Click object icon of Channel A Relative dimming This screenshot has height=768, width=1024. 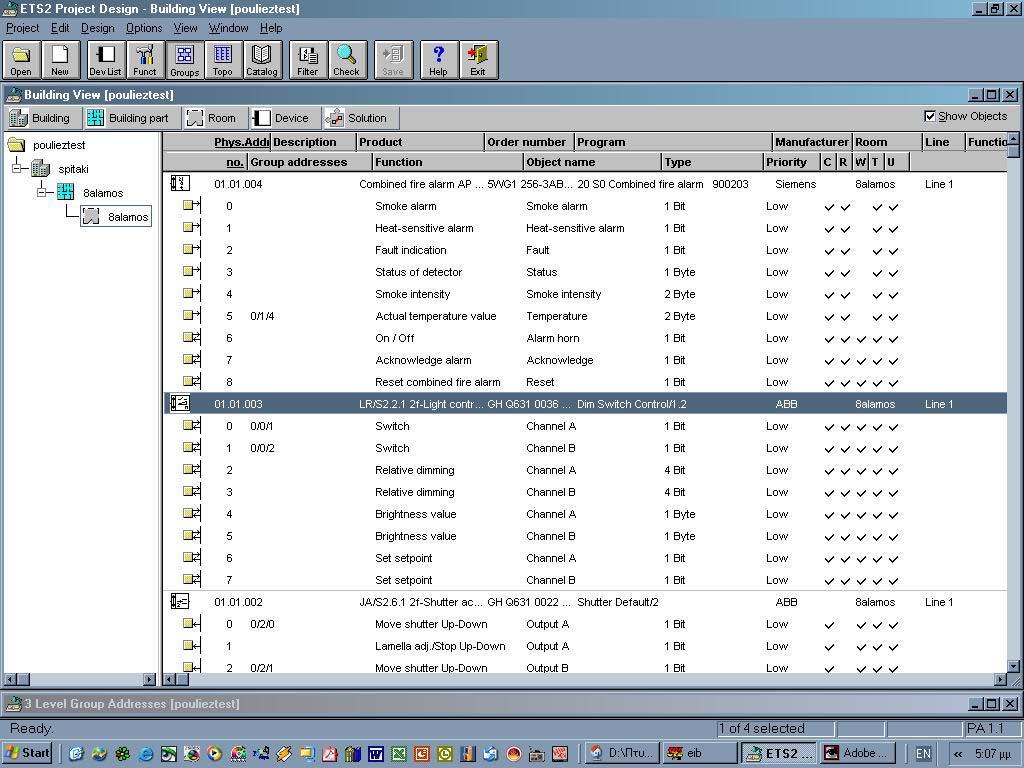192,470
